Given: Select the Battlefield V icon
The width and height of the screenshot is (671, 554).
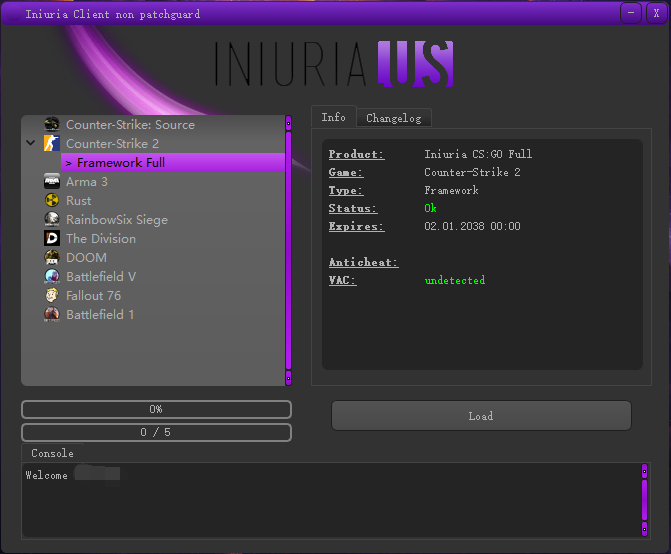Looking at the screenshot, I should [x=52, y=276].
